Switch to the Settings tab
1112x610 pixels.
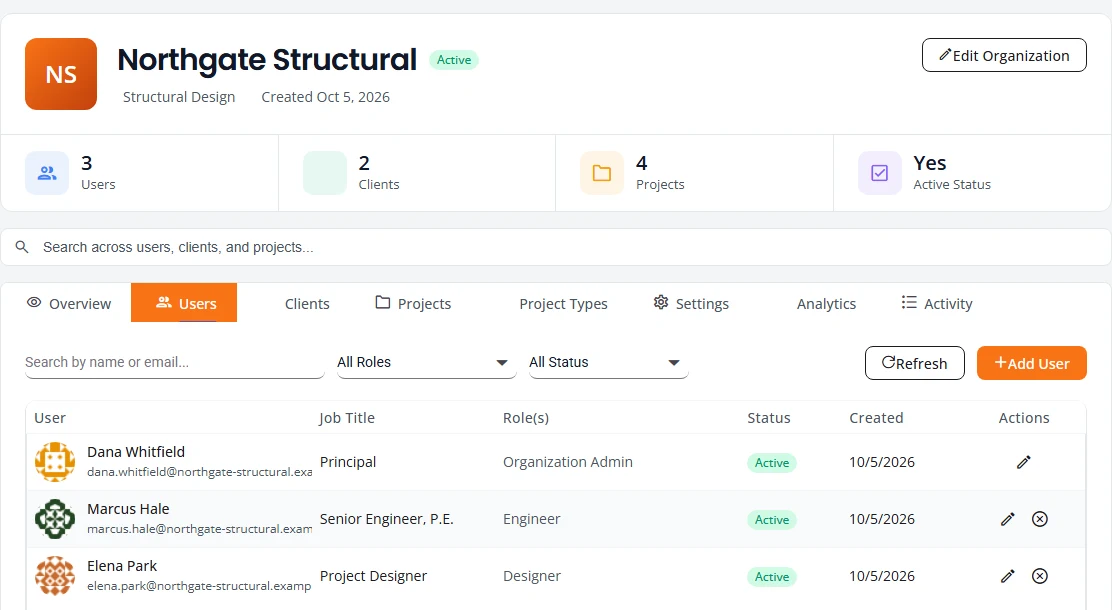691,304
